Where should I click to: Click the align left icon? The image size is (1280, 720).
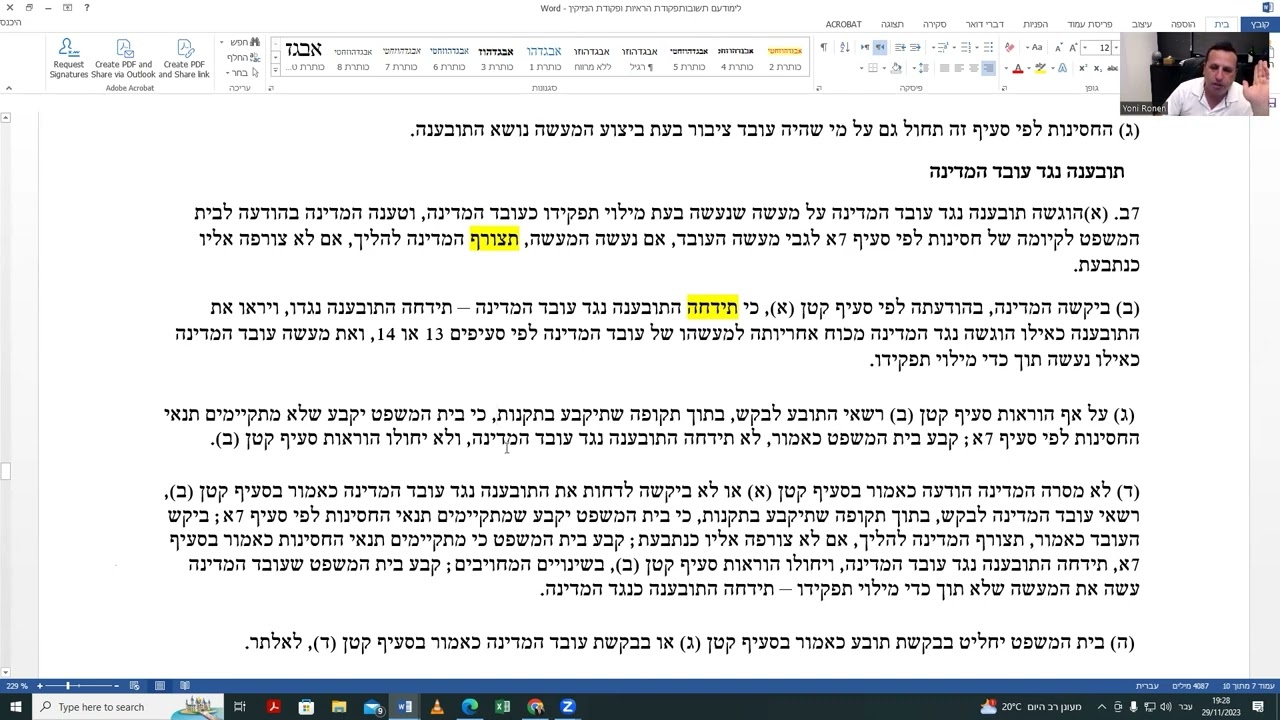958,68
